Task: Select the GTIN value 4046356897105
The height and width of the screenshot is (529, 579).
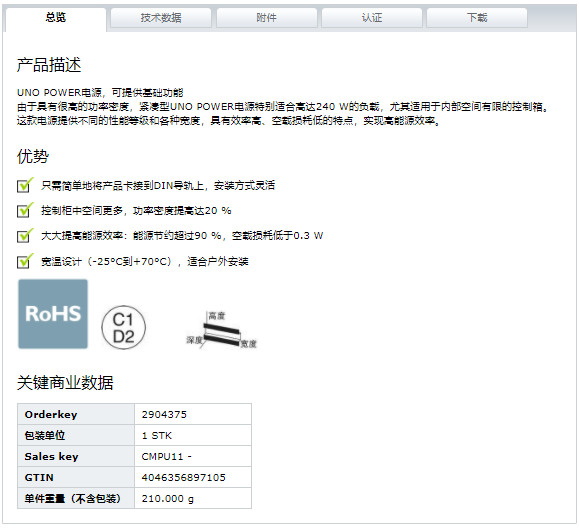Action: [x=184, y=478]
